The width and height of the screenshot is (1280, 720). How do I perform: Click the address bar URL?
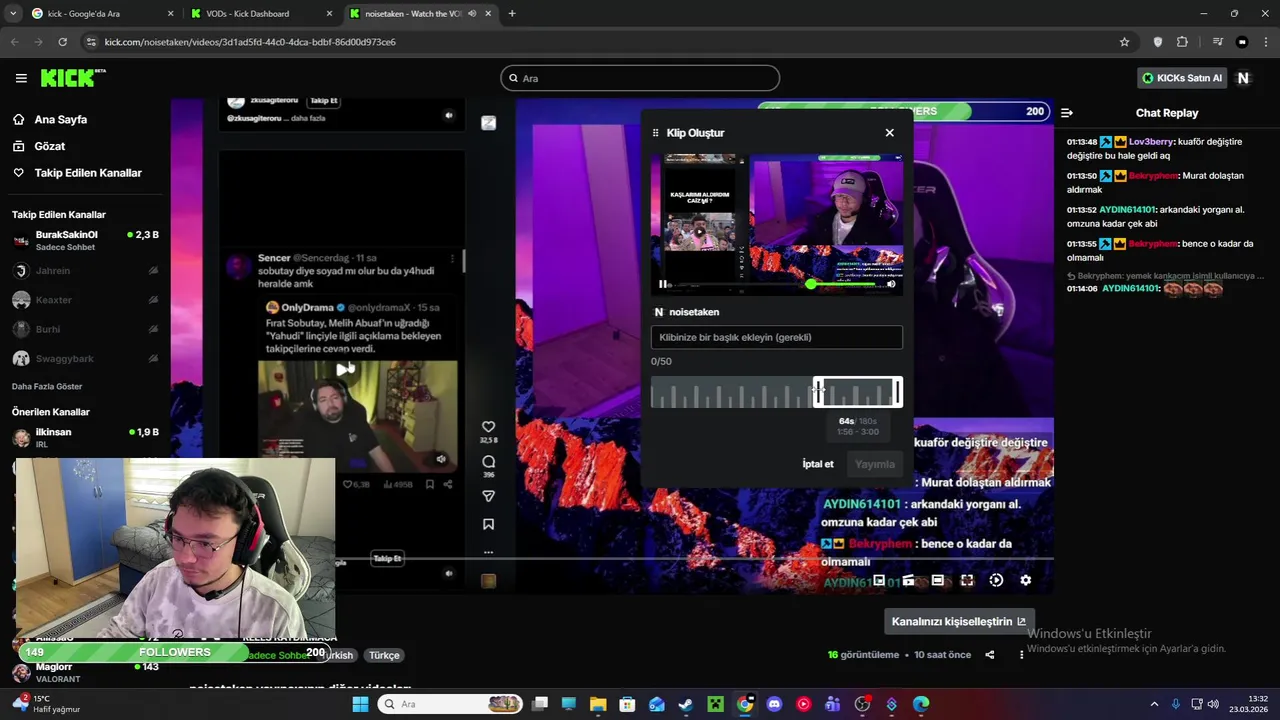point(250,42)
